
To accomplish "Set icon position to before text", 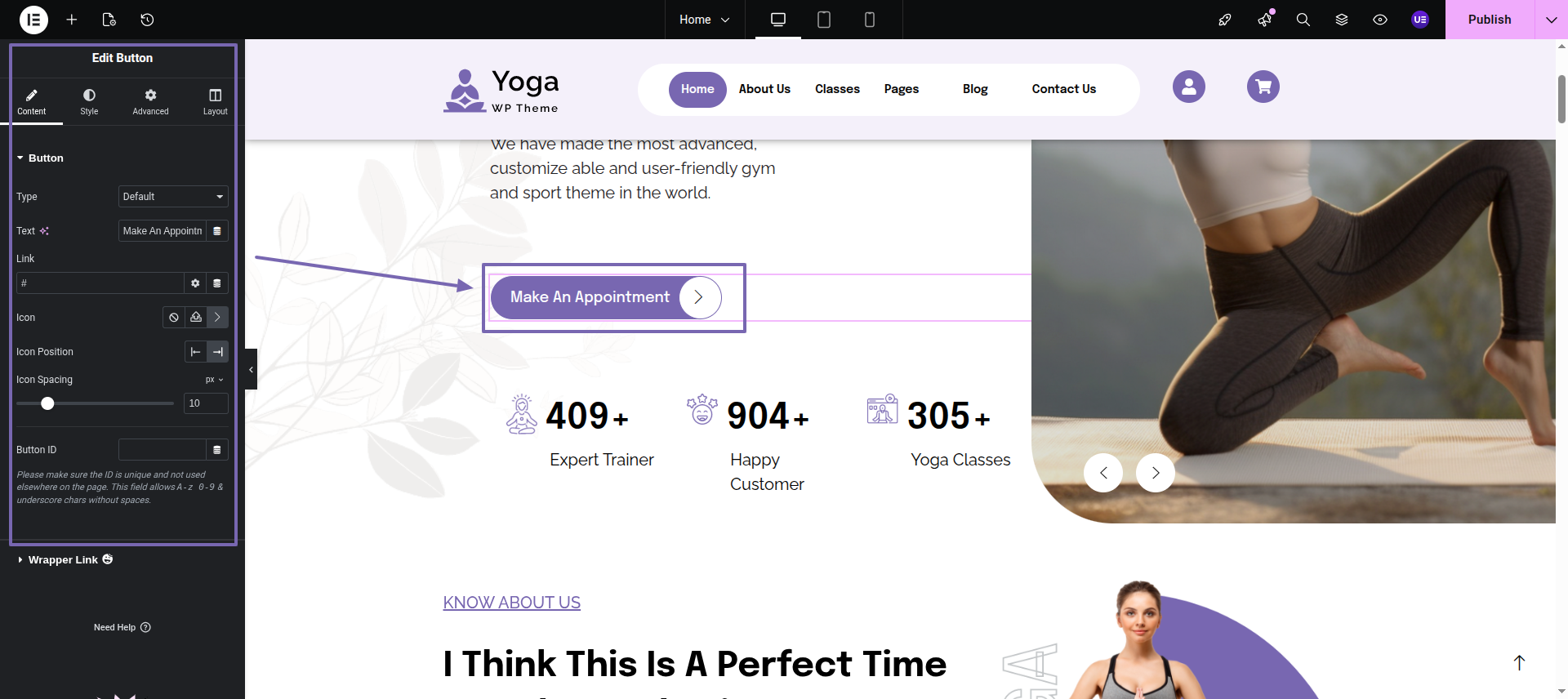I will [195, 352].
